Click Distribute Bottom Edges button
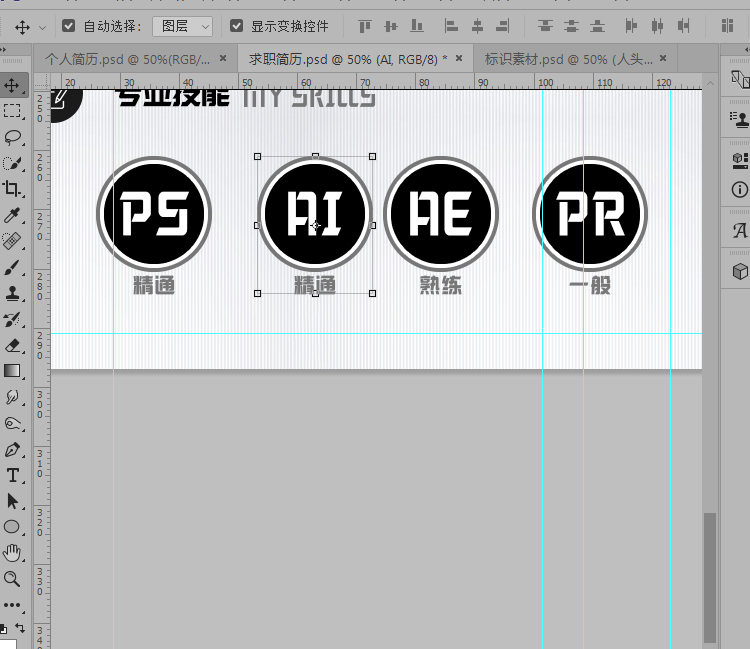Viewport: 750px width, 649px height. pos(597,26)
